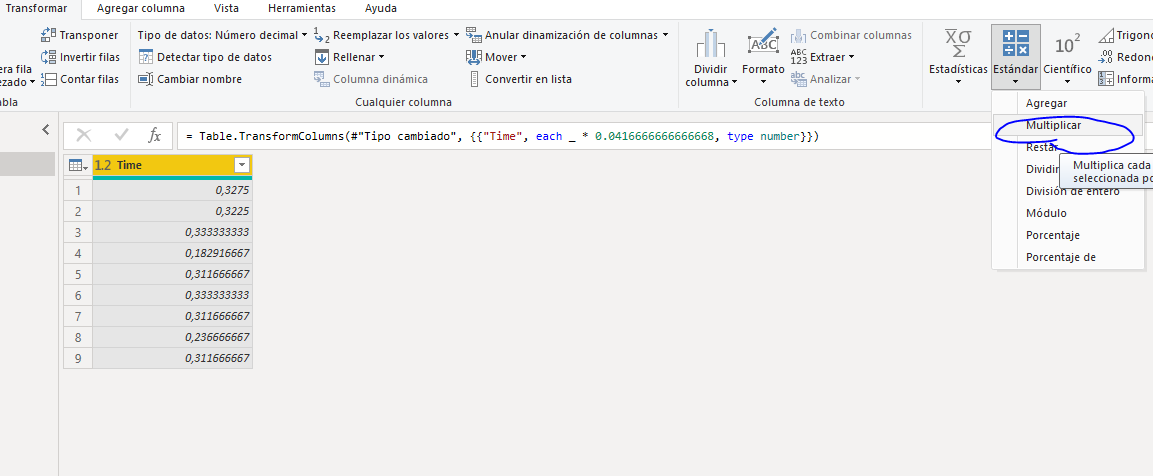Click the Rellenar down-arrow icon

tap(321, 57)
